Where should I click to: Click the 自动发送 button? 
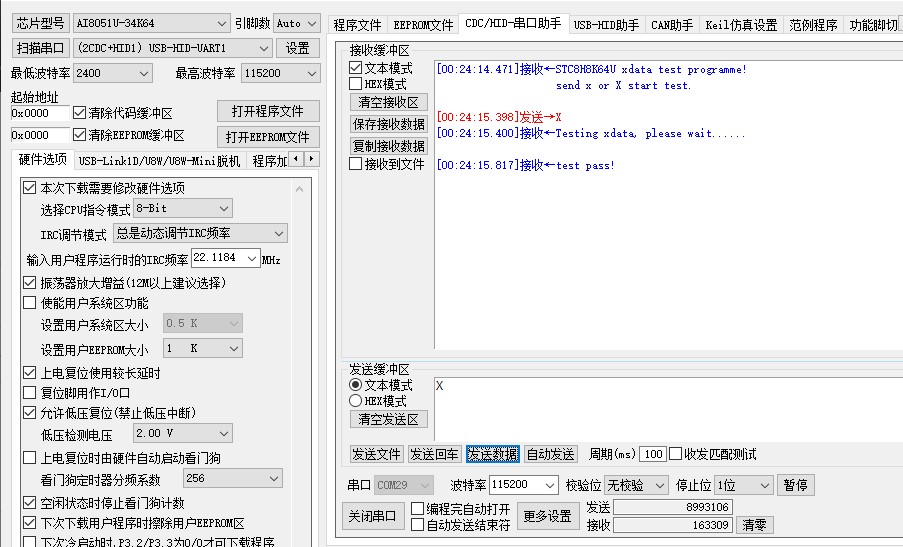pos(551,454)
